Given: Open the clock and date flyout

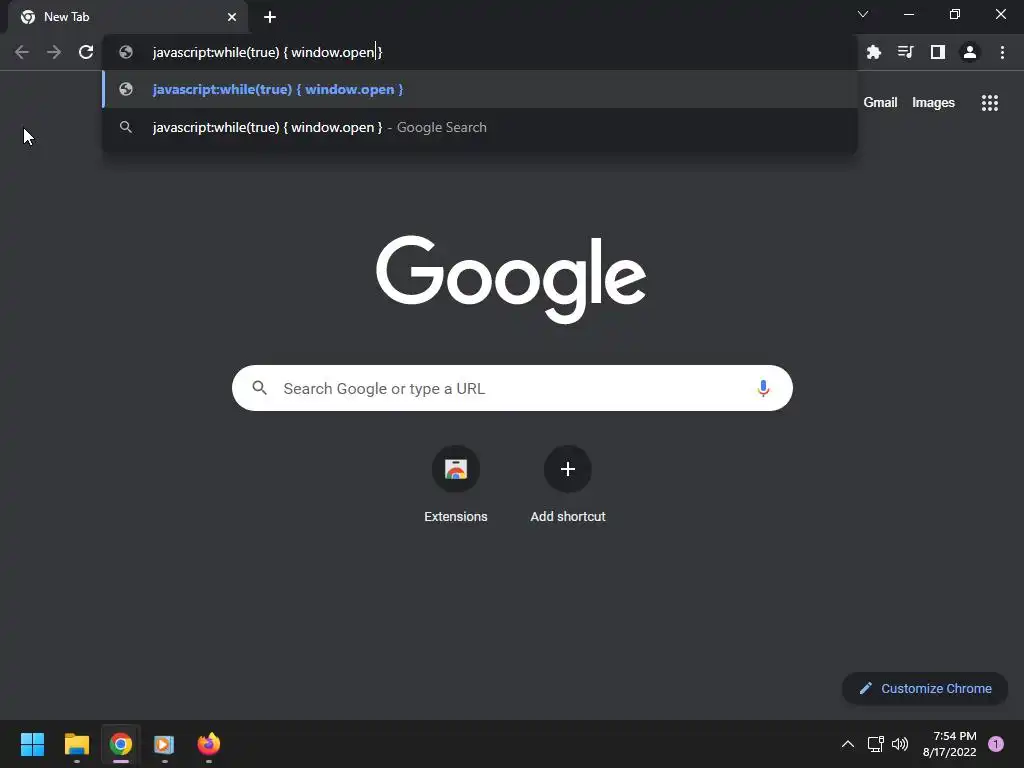Looking at the screenshot, I should click(x=950, y=744).
